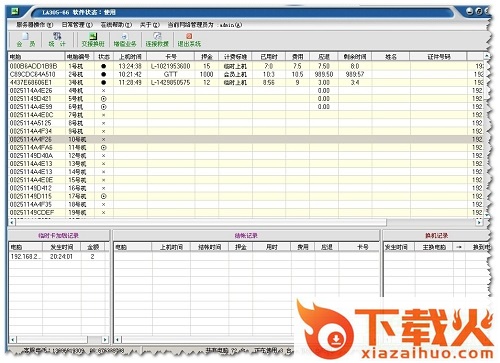Select the 20:24:01 time cell in 临时卡加钱记录
The width and height of the screenshot is (500, 363).
point(62,257)
